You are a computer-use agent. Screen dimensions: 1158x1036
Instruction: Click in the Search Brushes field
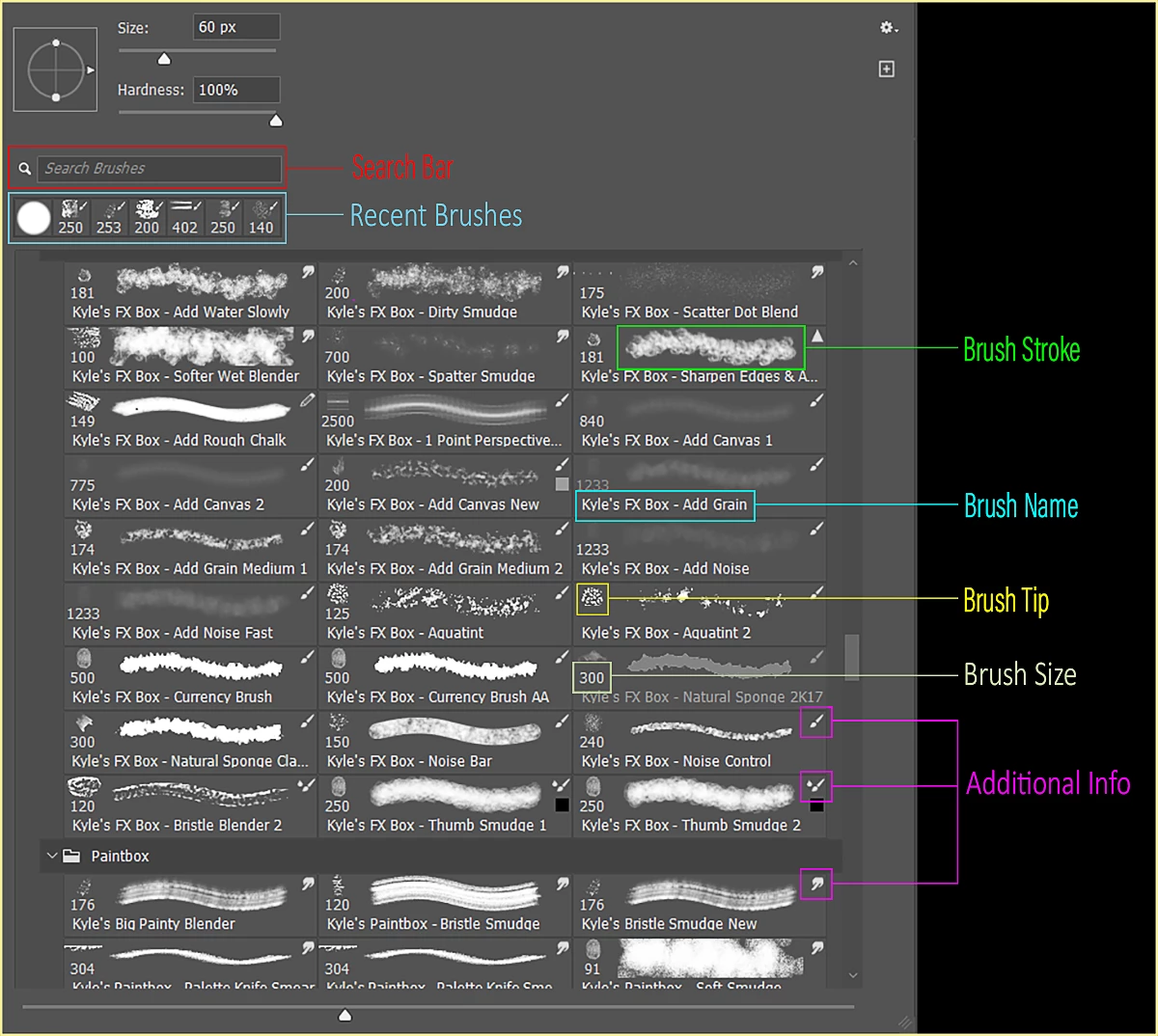click(159, 168)
